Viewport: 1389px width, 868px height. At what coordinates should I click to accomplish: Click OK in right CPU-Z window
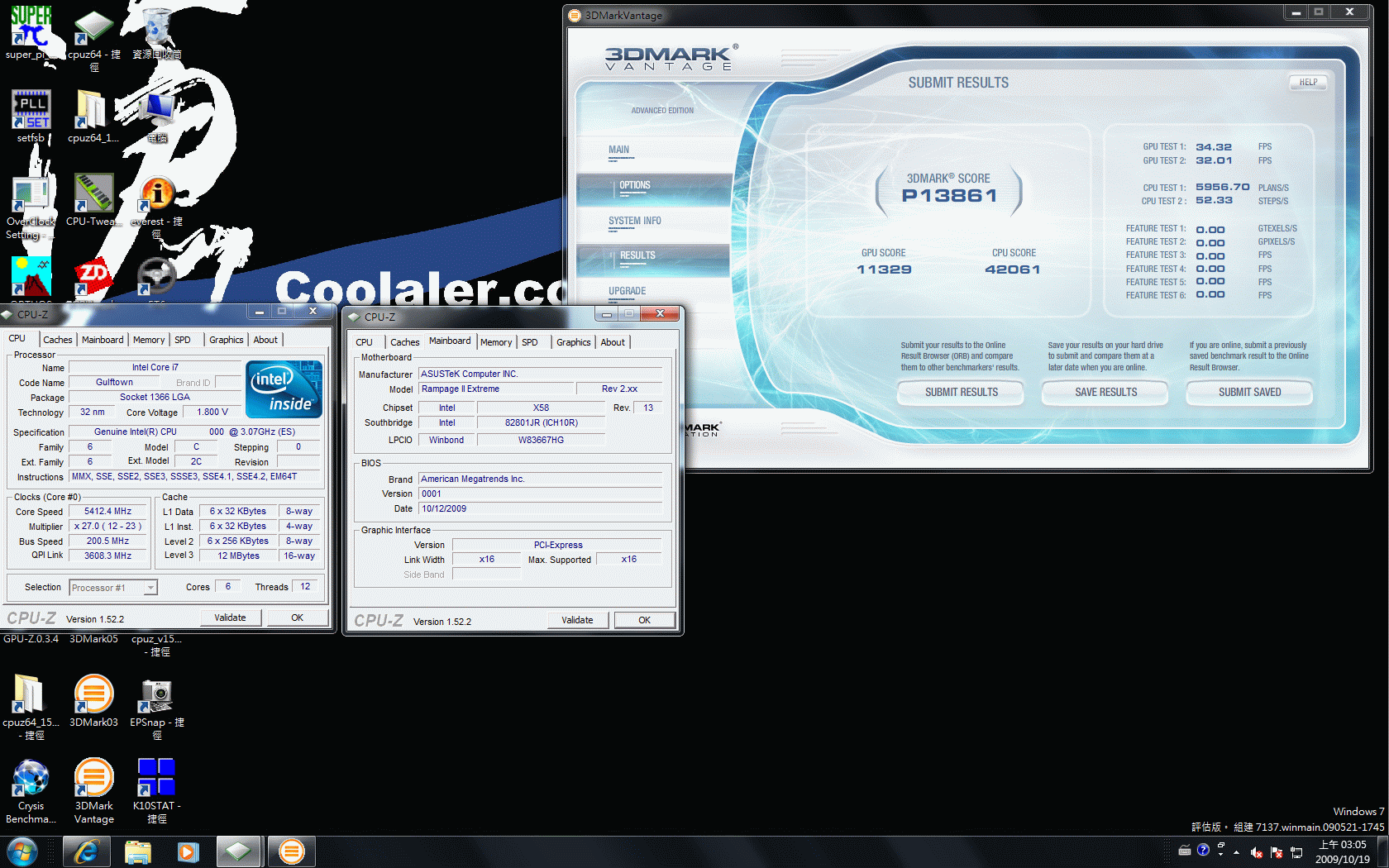[x=644, y=620]
